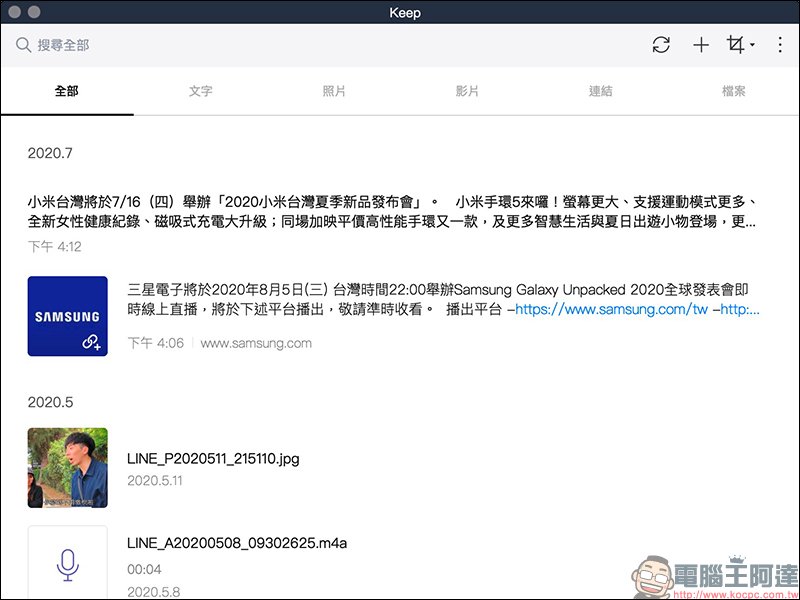Switch to the 影片 tab

pyautogui.click(x=467, y=91)
